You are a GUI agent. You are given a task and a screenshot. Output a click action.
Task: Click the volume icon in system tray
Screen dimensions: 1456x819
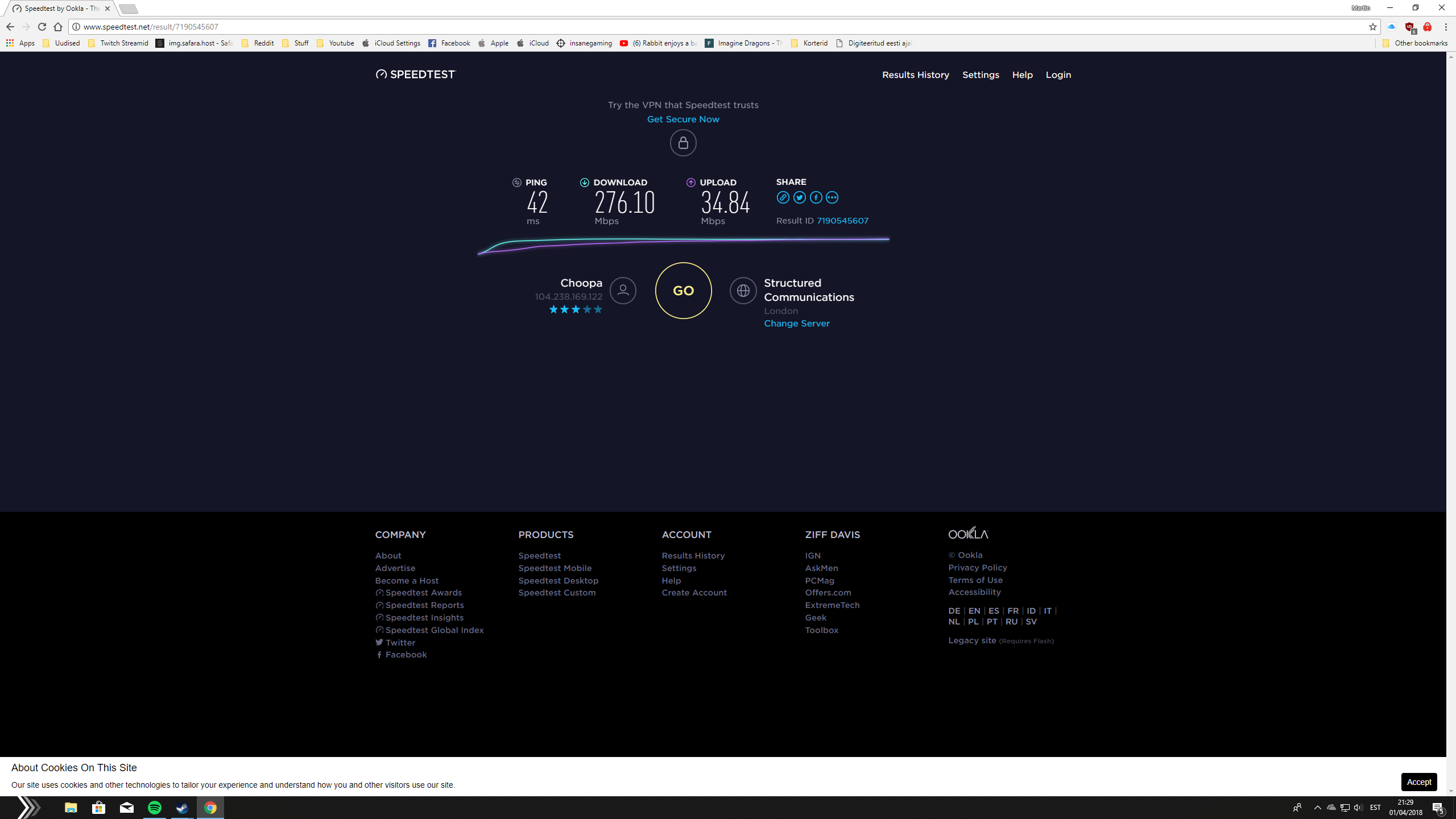click(x=1359, y=808)
